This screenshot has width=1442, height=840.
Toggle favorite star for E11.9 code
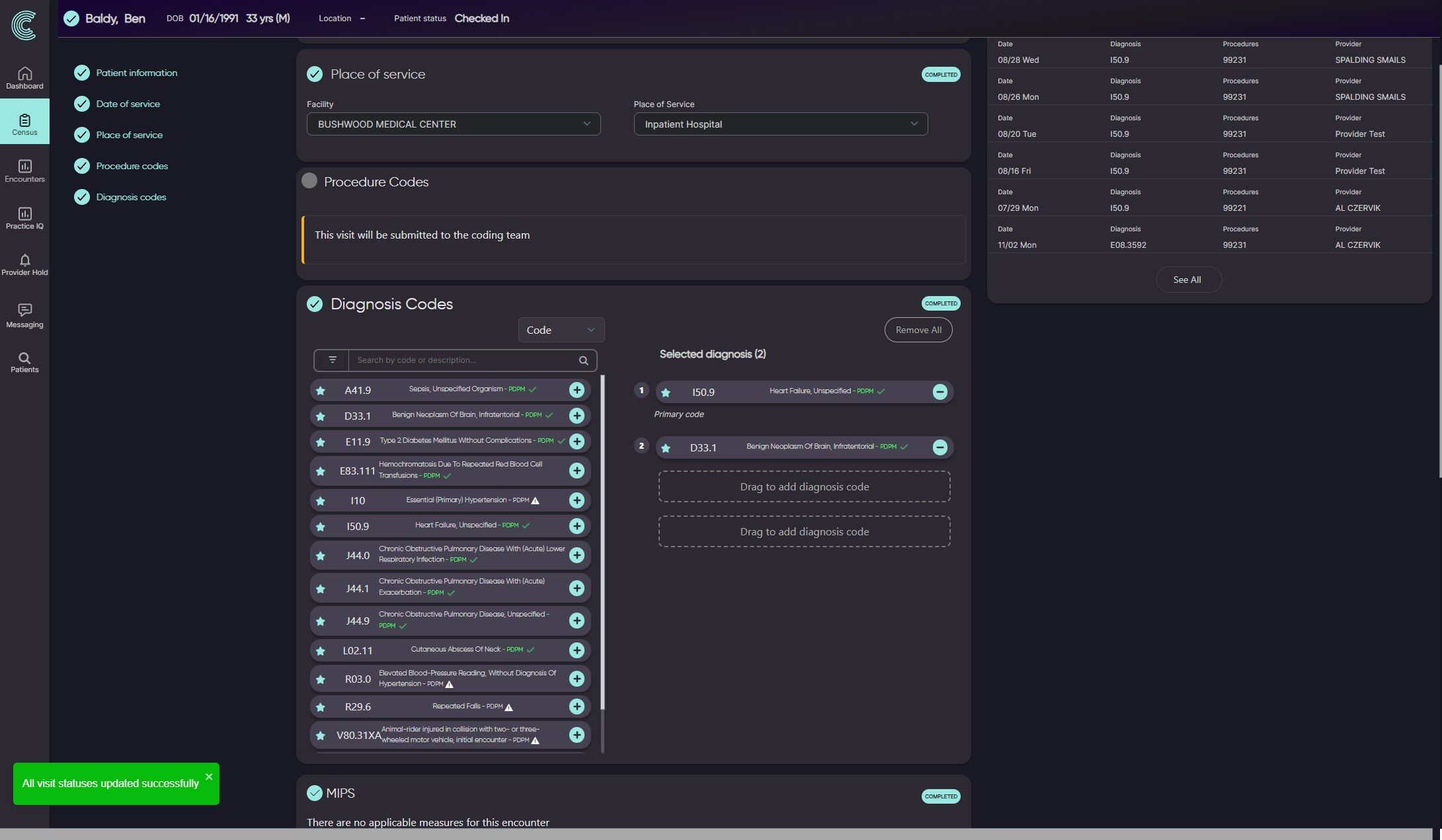[x=321, y=441]
